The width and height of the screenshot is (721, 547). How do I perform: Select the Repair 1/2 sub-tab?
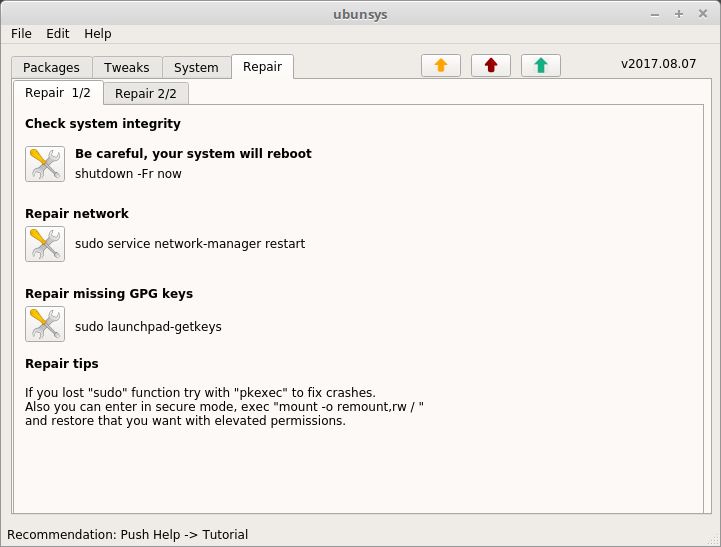58,93
